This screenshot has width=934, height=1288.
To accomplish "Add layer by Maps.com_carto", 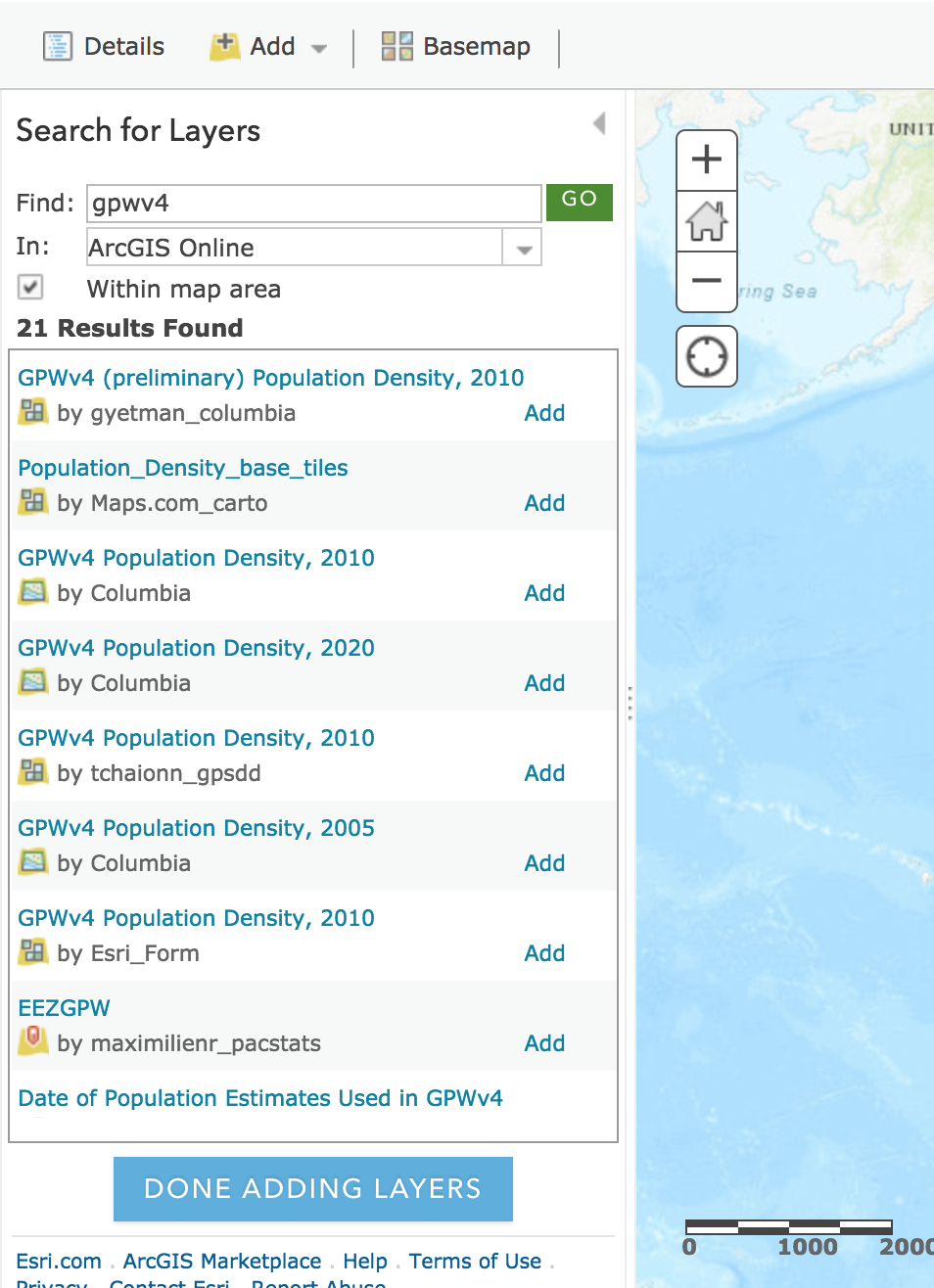I will (544, 503).
